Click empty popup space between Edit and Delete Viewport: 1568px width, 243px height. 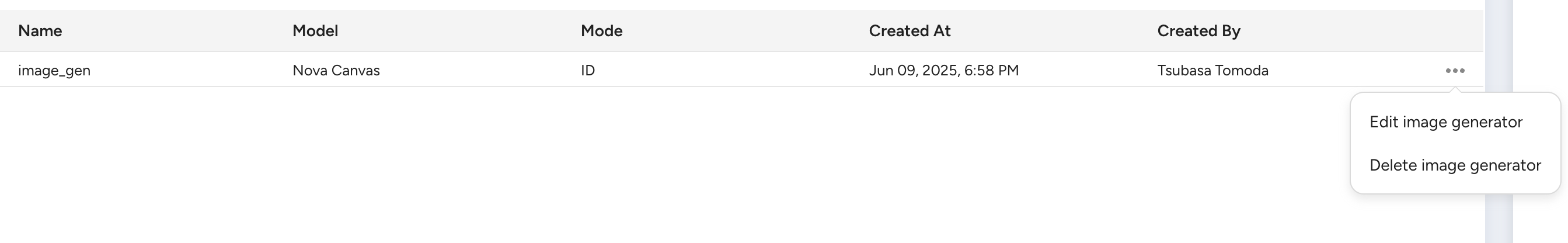[1455, 144]
